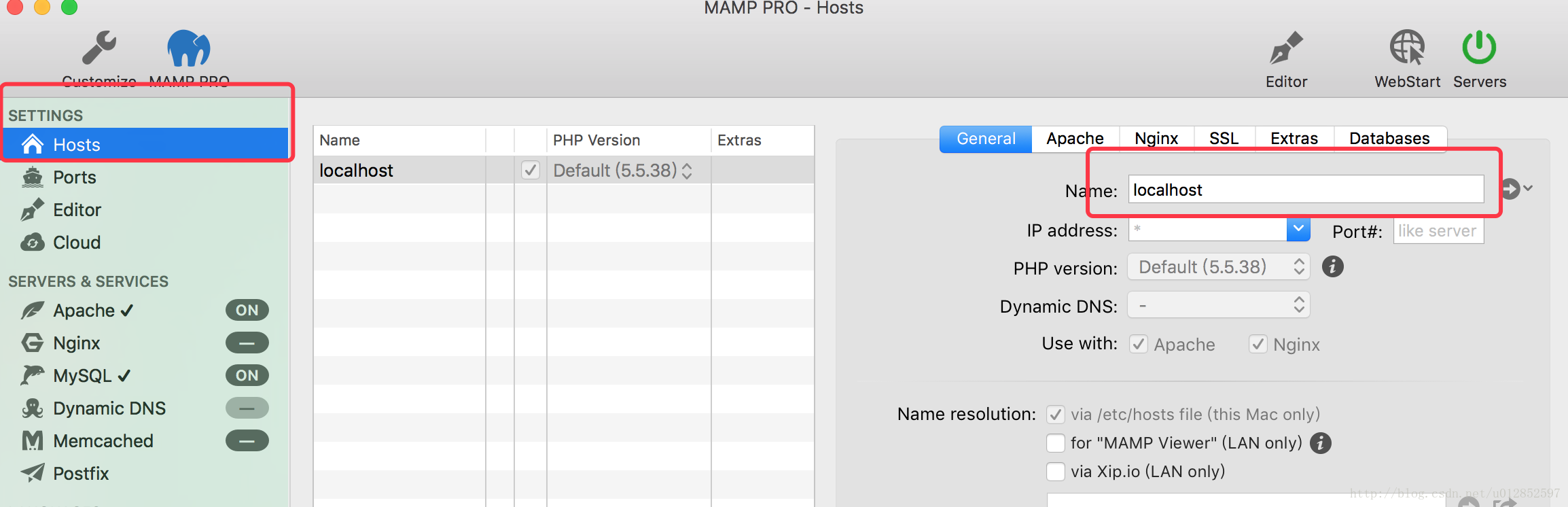Image resolution: width=1568 pixels, height=507 pixels.
Task: Open Dynamic DNS dropdown
Action: (1219, 304)
